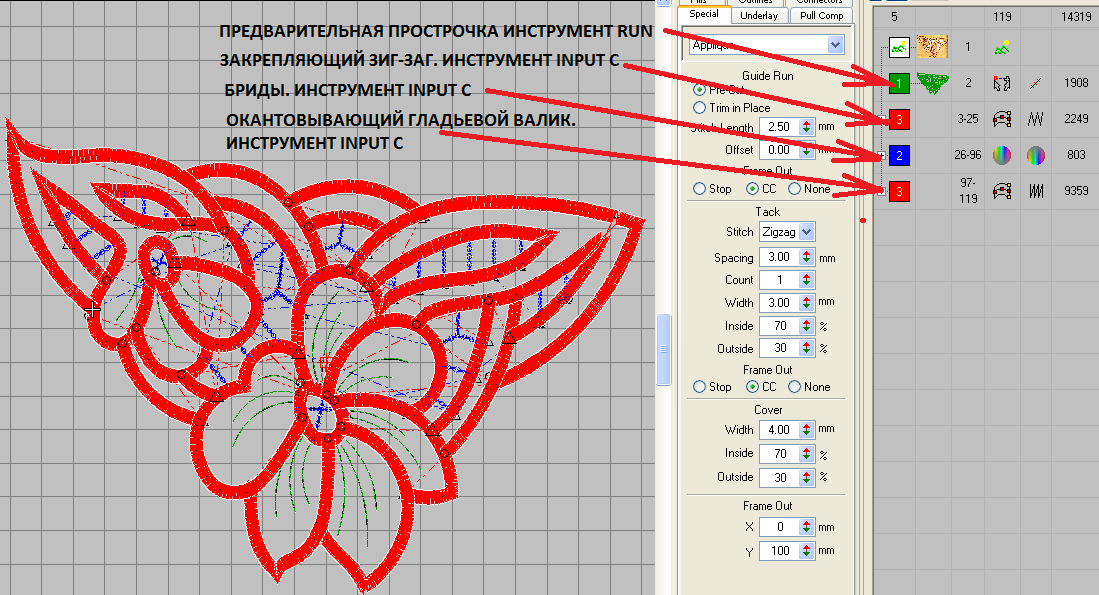Switch to the Pull Comp tab
1099x595 pixels.
pyautogui.click(x=821, y=15)
